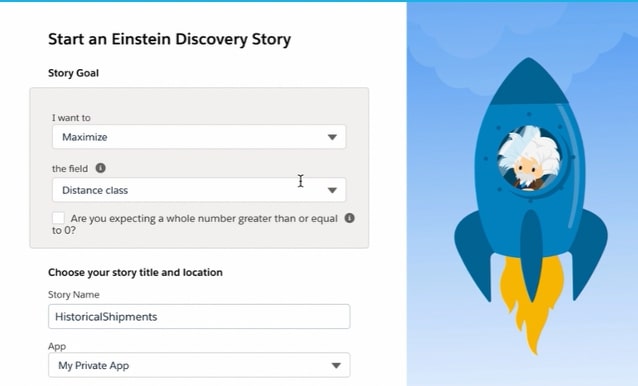
Task: Enable the whole number greater than 0 checkbox
Action: coord(58,218)
